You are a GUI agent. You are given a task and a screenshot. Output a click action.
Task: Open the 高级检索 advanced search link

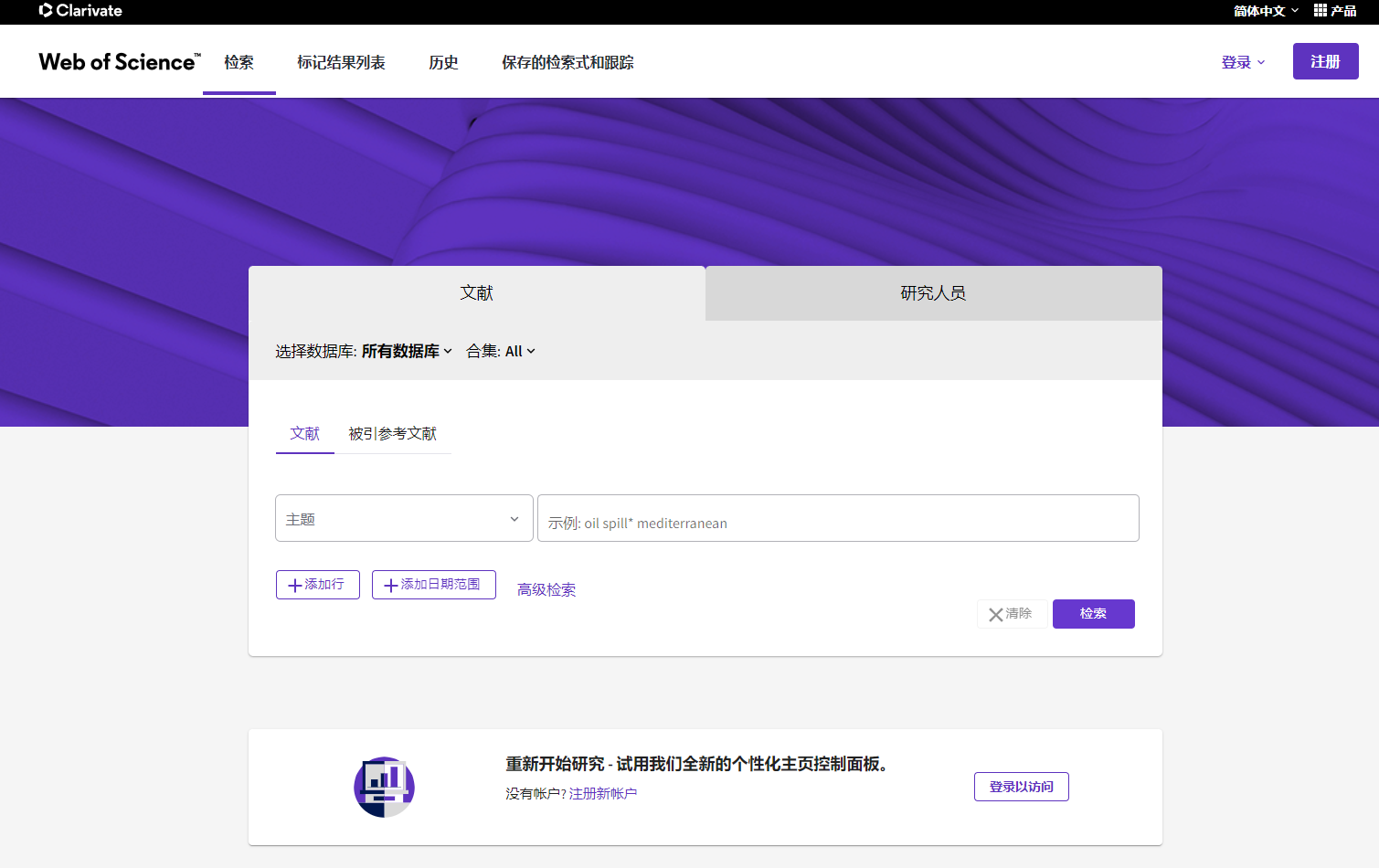point(546,590)
